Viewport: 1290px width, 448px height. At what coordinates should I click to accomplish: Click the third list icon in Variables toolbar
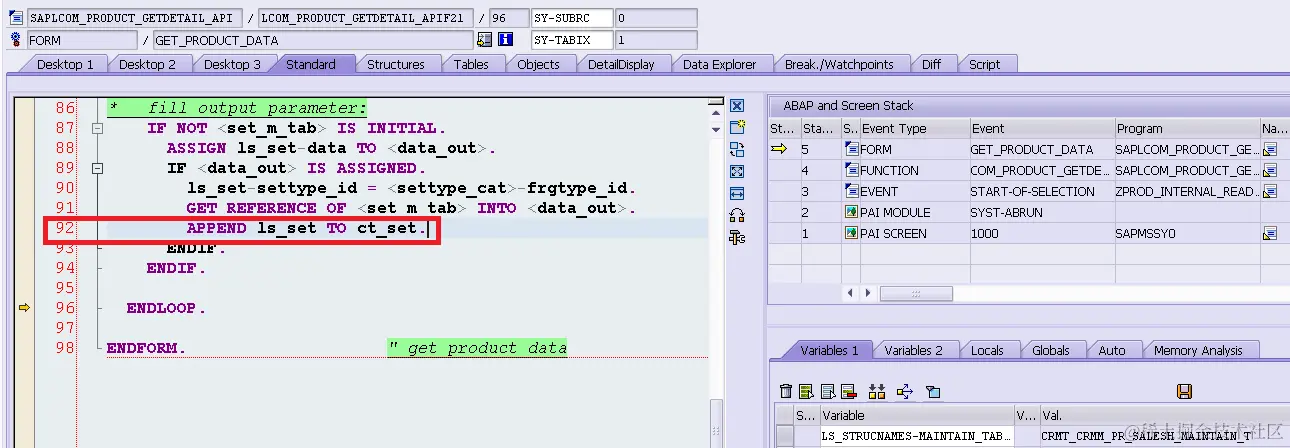(x=827, y=391)
